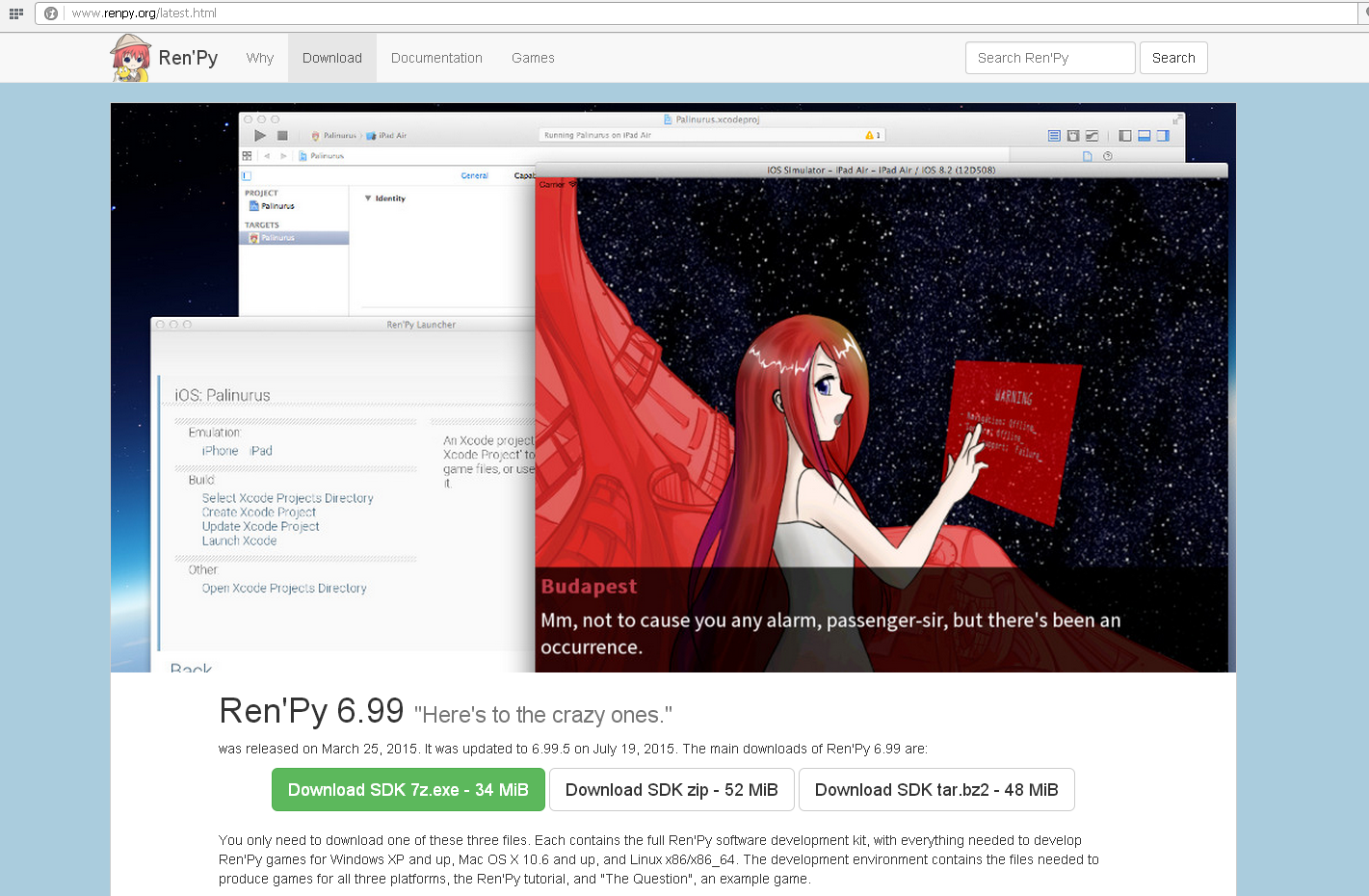Click the site info icon in address bar
The height and width of the screenshot is (896, 1369).
(x=51, y=13)
